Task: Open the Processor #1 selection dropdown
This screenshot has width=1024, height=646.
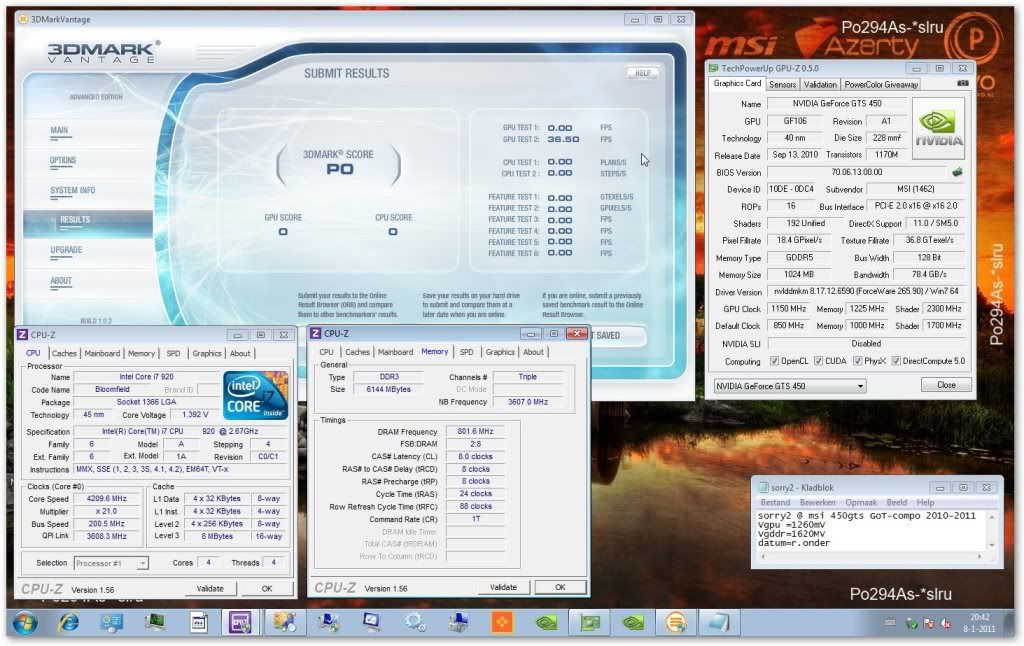Action: click(x=111, y=563)
